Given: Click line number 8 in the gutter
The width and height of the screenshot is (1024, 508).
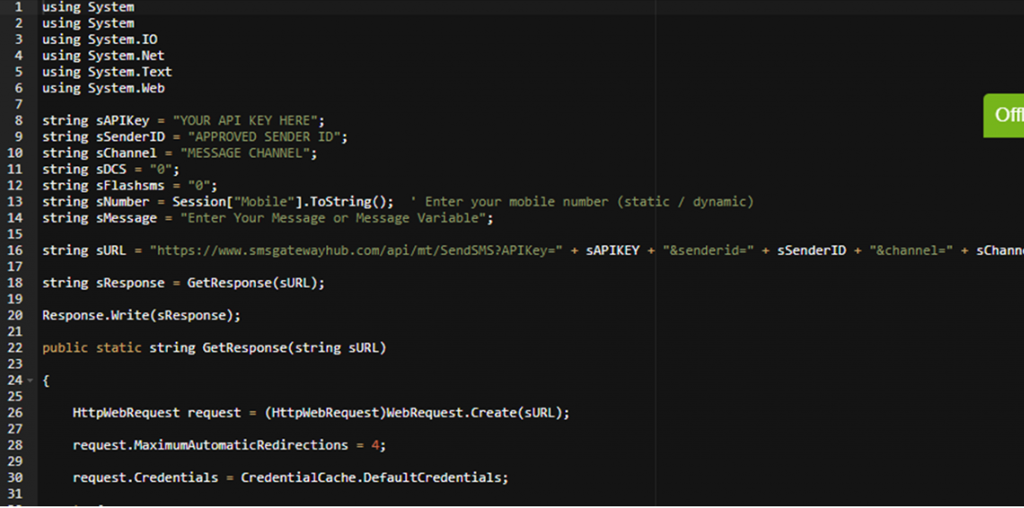Looking at the screenshot, I should pos(19,120).
